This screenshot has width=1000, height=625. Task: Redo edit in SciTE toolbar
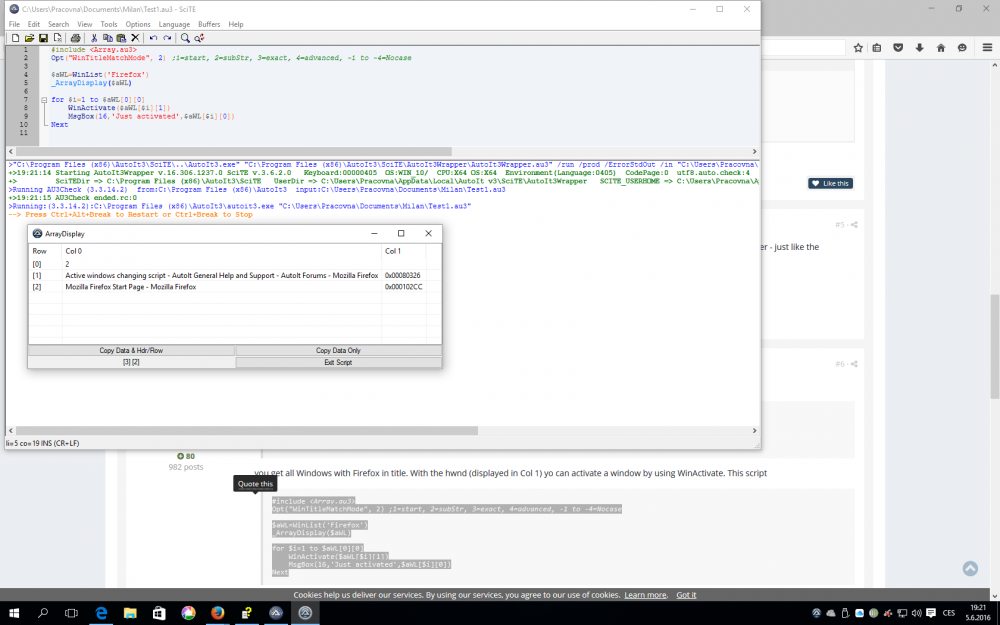pos(167,38)
